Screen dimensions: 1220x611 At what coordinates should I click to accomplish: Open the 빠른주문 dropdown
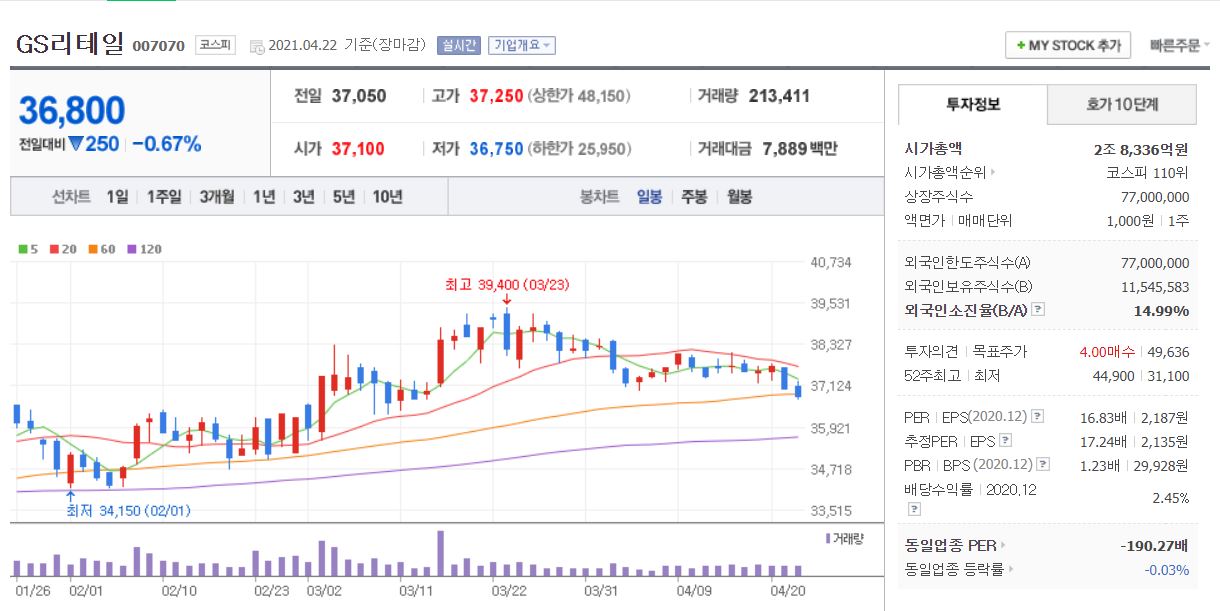1180,45
